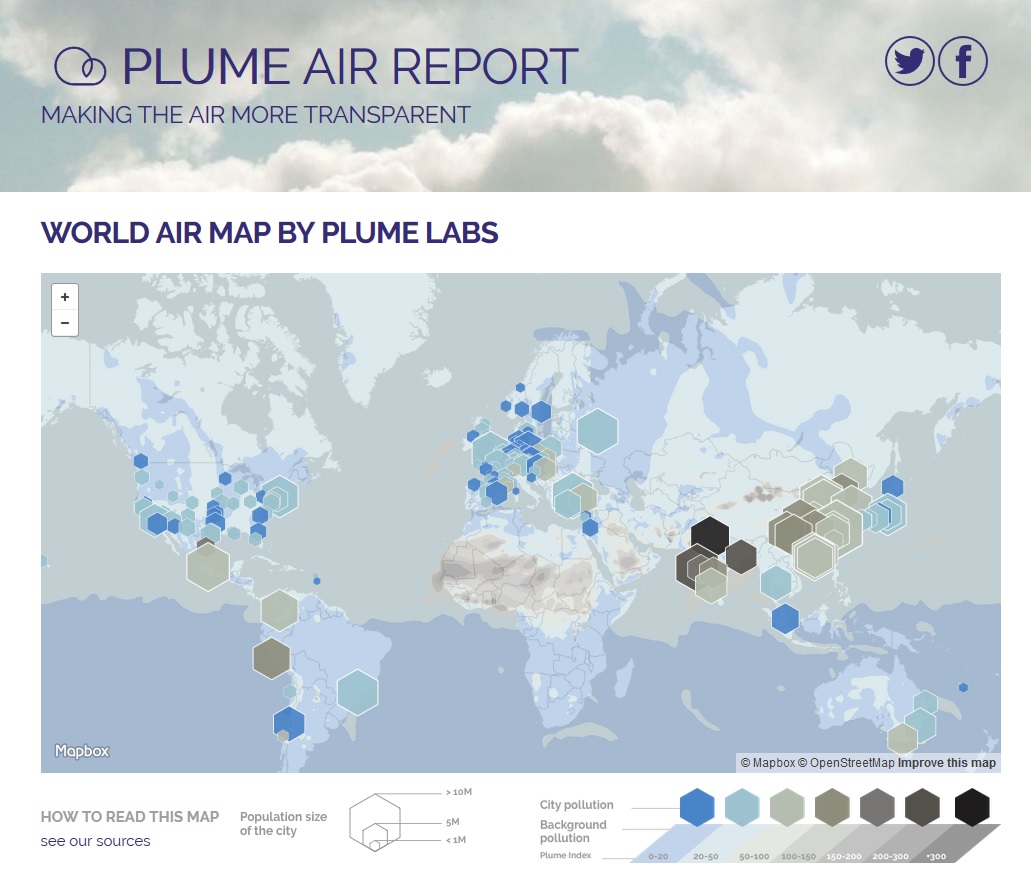Select the beige hexagon over Colombia
Viewport: 1031px width, 875px height.
coord(279,610)
